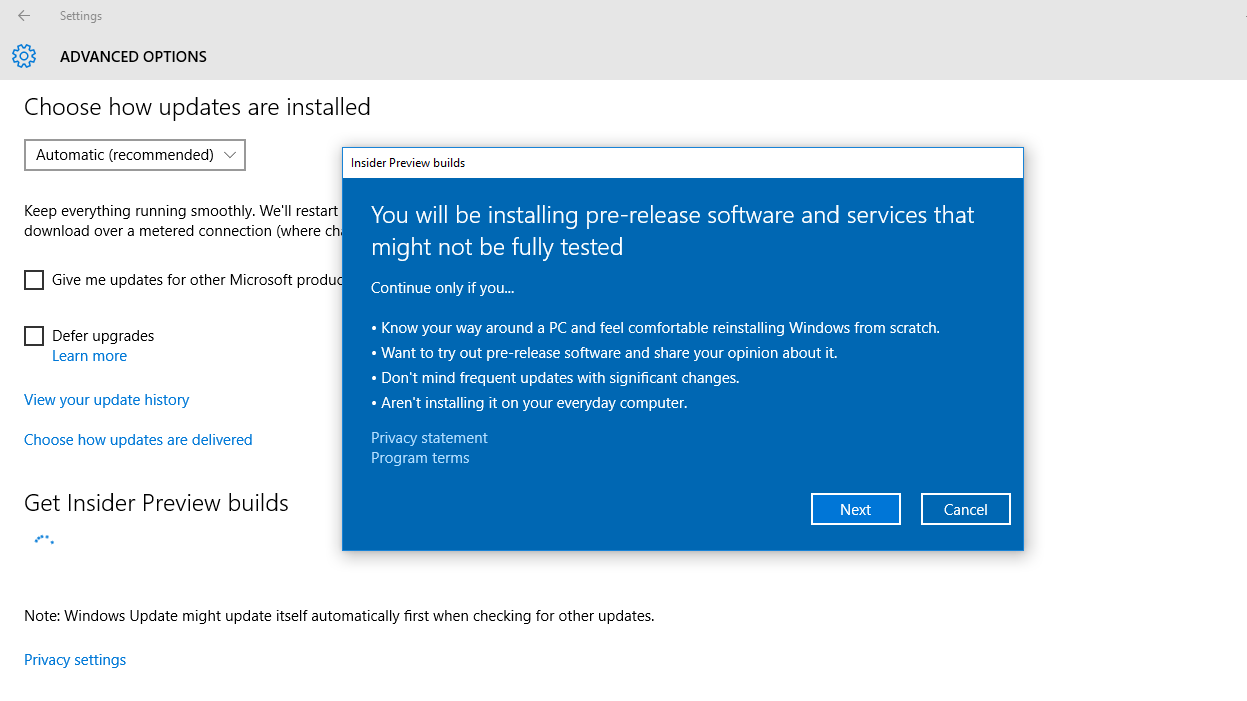
Task: Click 'Know your way around a PC' line
Action: pyautogui.click(x=655, y=328)
